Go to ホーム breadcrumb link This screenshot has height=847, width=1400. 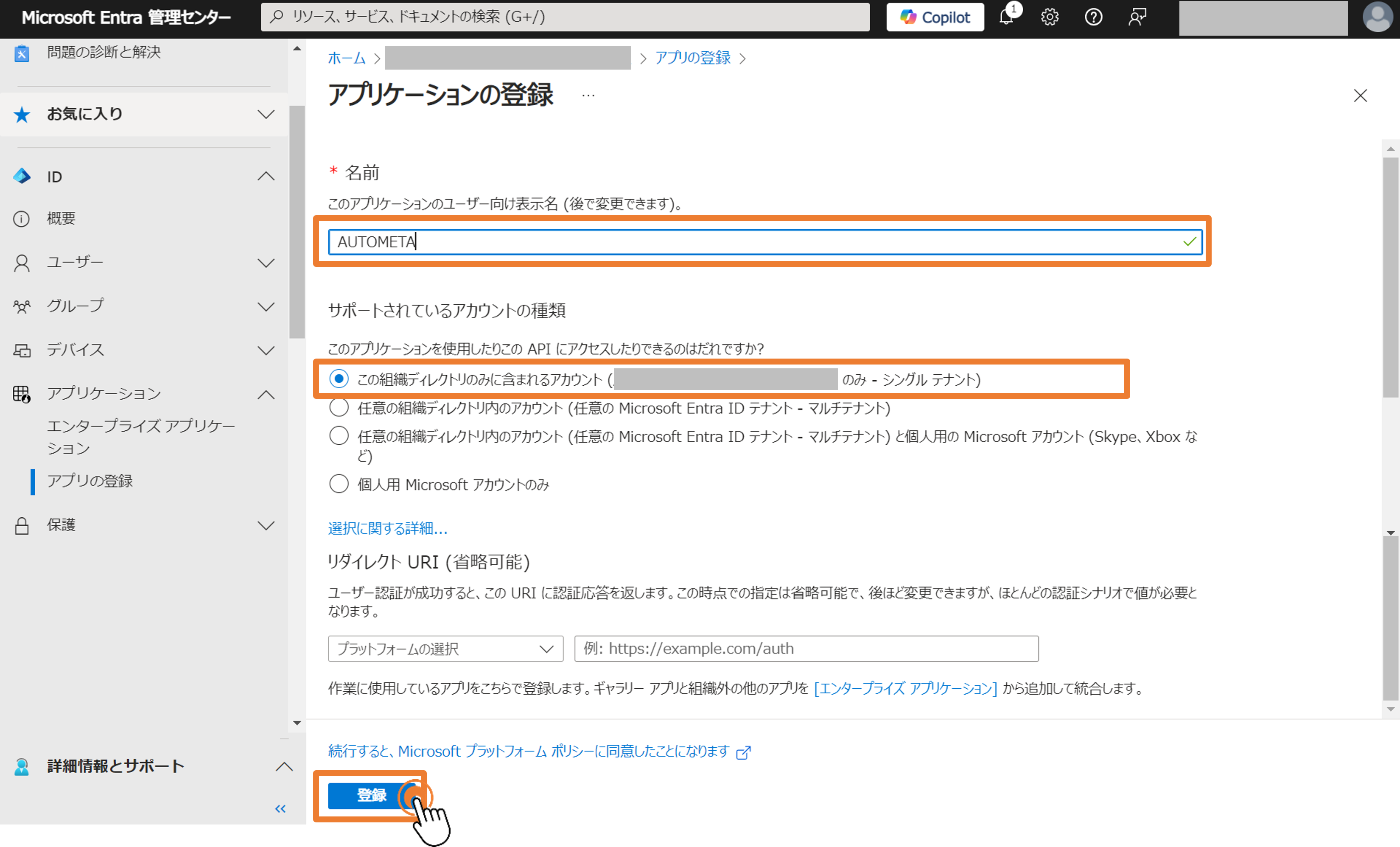pyautogui.click(x=347, y=58)
